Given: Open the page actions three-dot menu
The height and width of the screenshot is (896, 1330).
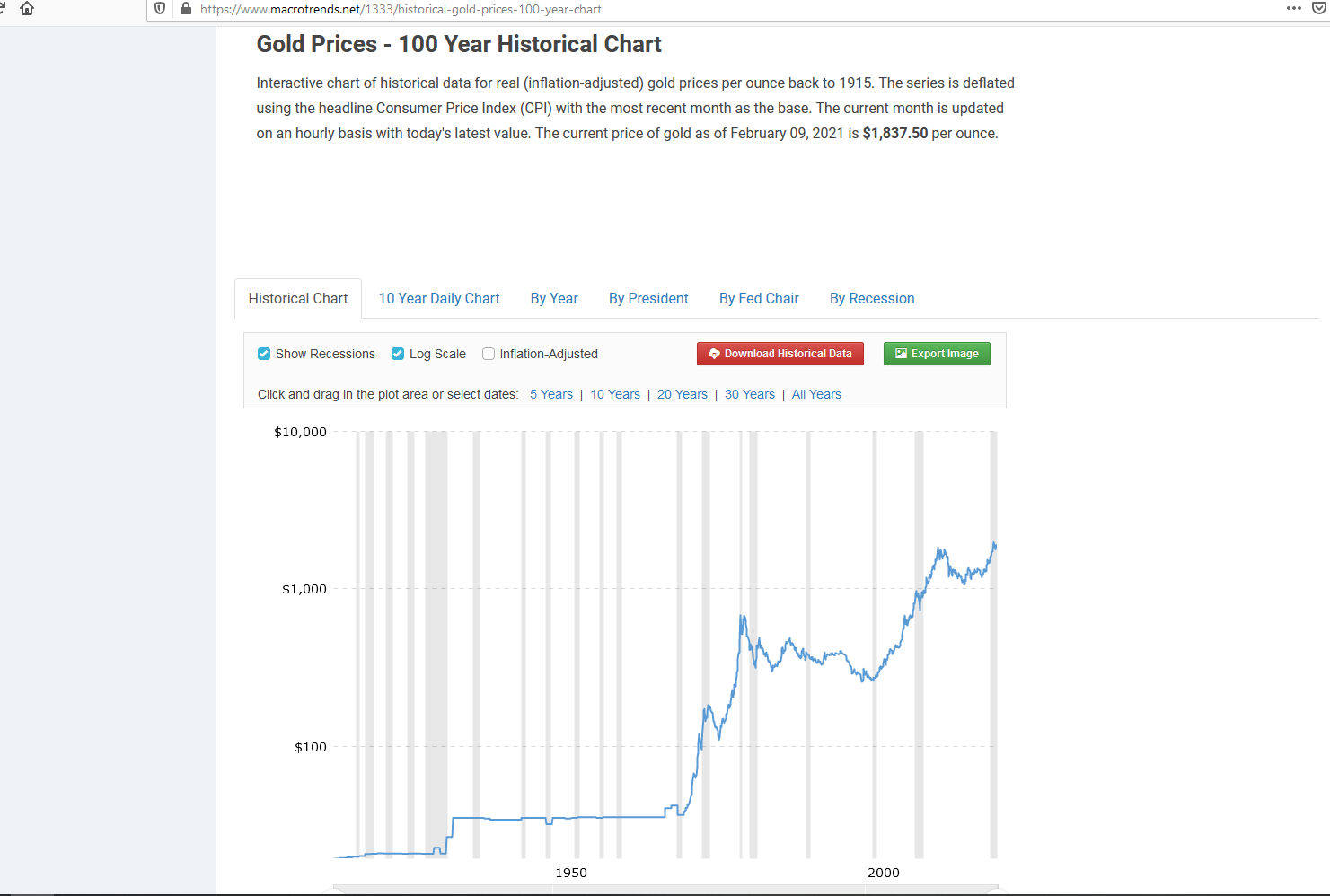Looking at the screenshot, I should pyautogui.click(x=1294, y=8).
